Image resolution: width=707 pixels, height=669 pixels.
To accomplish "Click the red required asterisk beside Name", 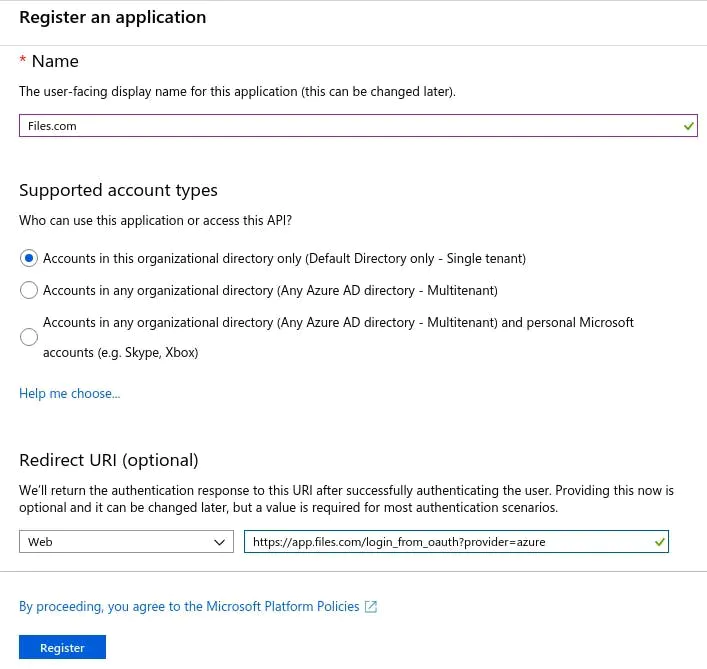I will pyautogui.click(x=23, y=59).
